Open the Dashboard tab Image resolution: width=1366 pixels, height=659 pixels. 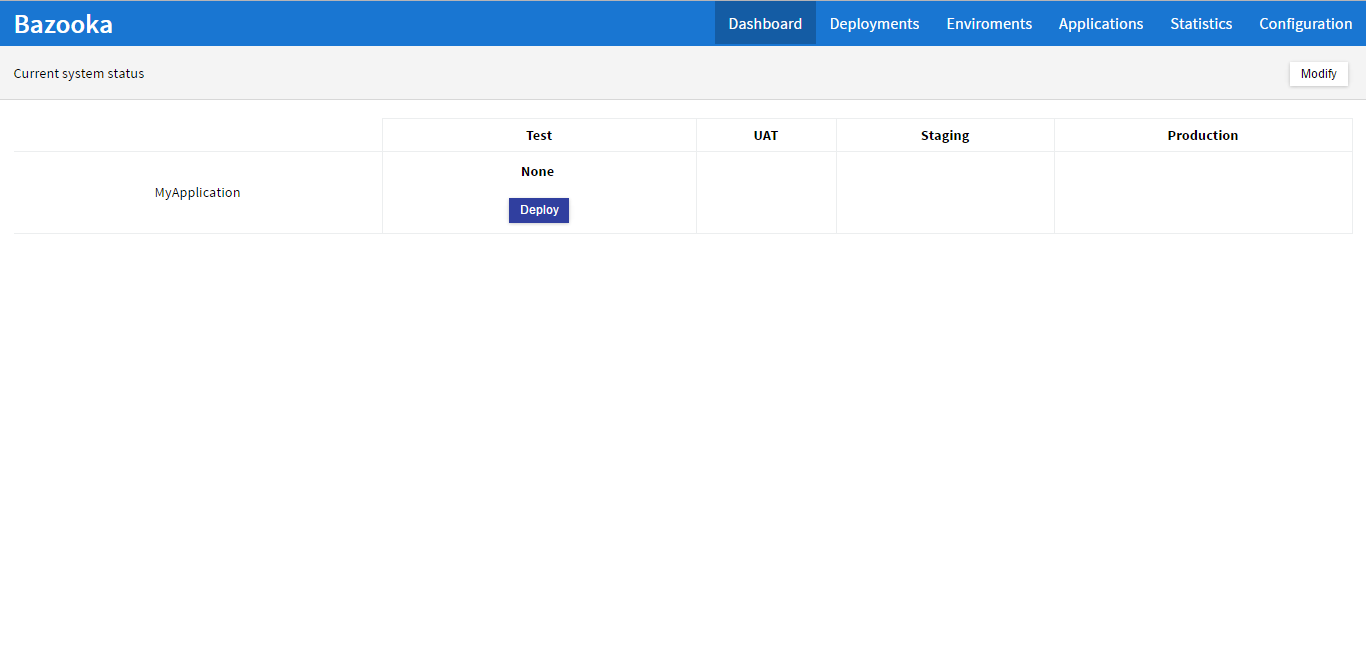765,23
